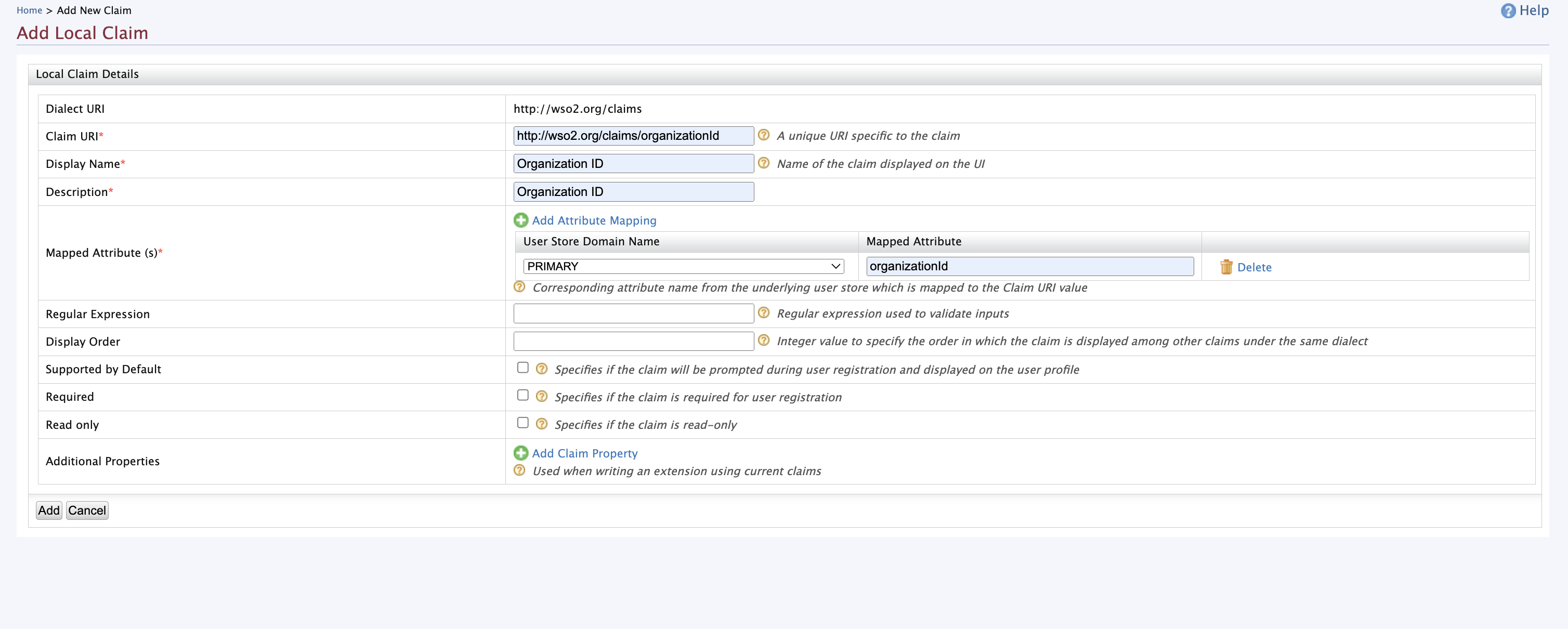Image resolution: width=1568 pixels, height=629 pixels.
Task: Enable the Supported by Default checkbox
Action: coord(522,368)
